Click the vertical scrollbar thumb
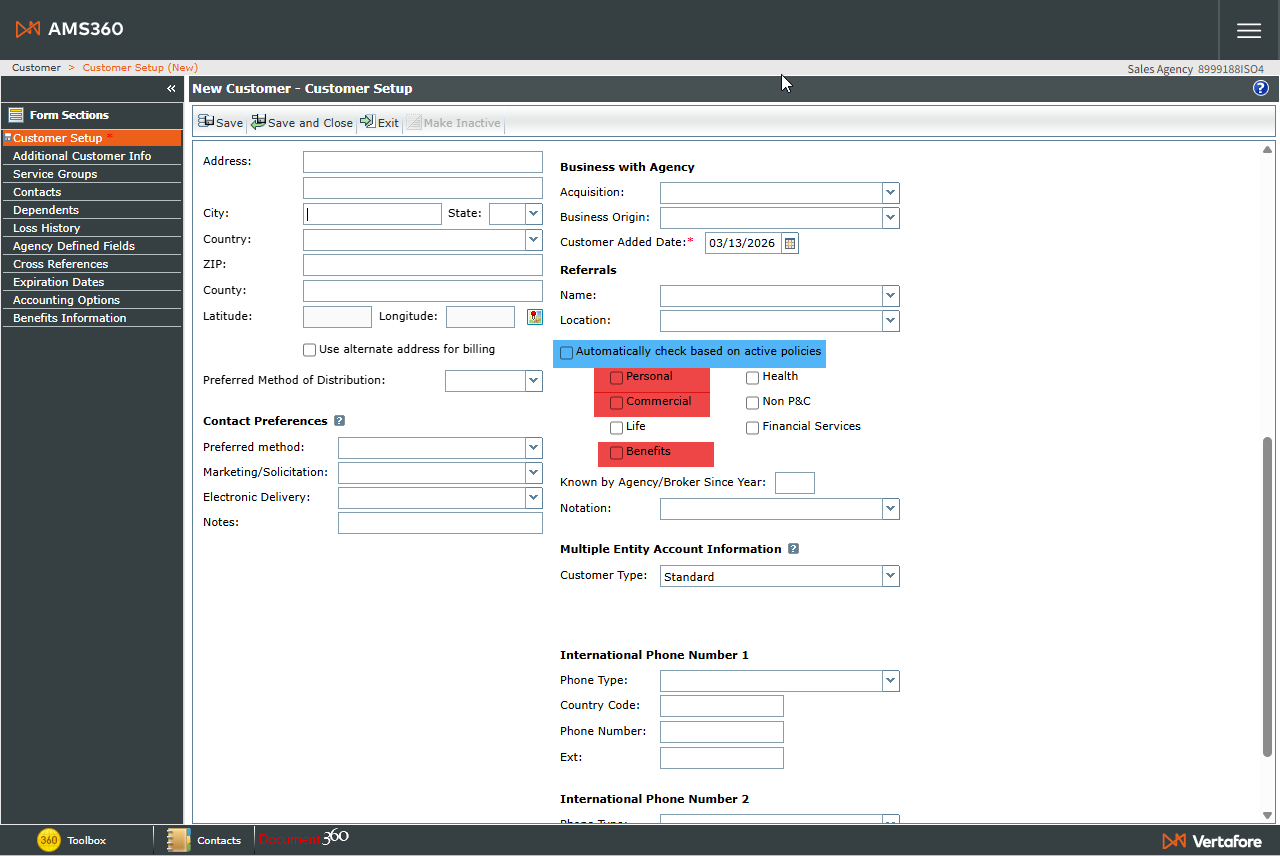This screenshot has width=1280, height=856. 1267,596
